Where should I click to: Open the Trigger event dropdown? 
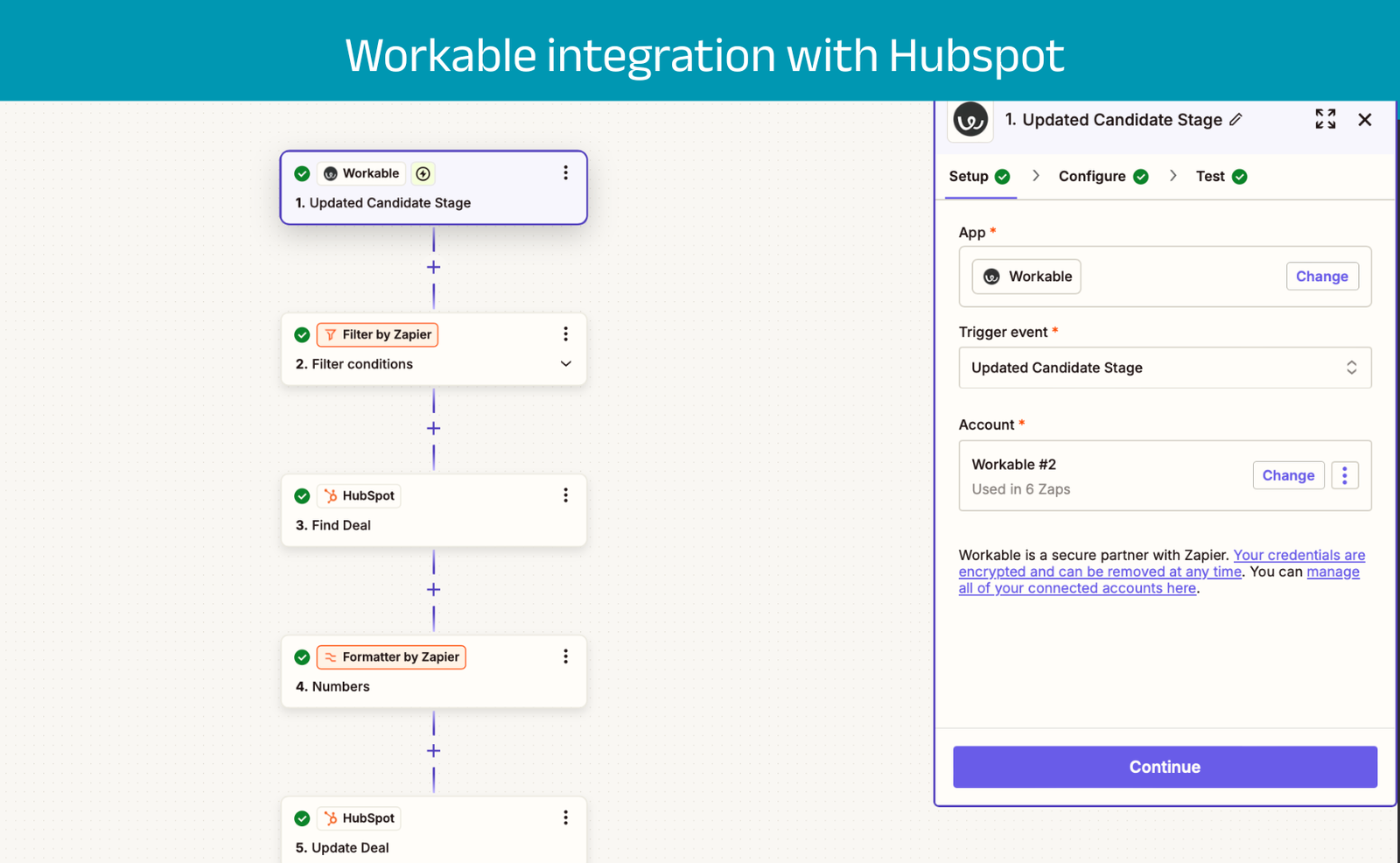pos(1165,368)
